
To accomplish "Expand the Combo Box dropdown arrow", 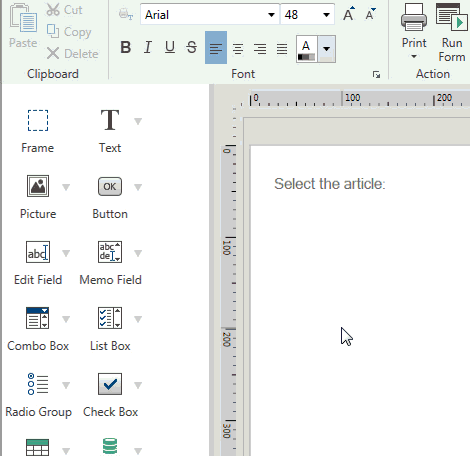I will click(66, 319).
